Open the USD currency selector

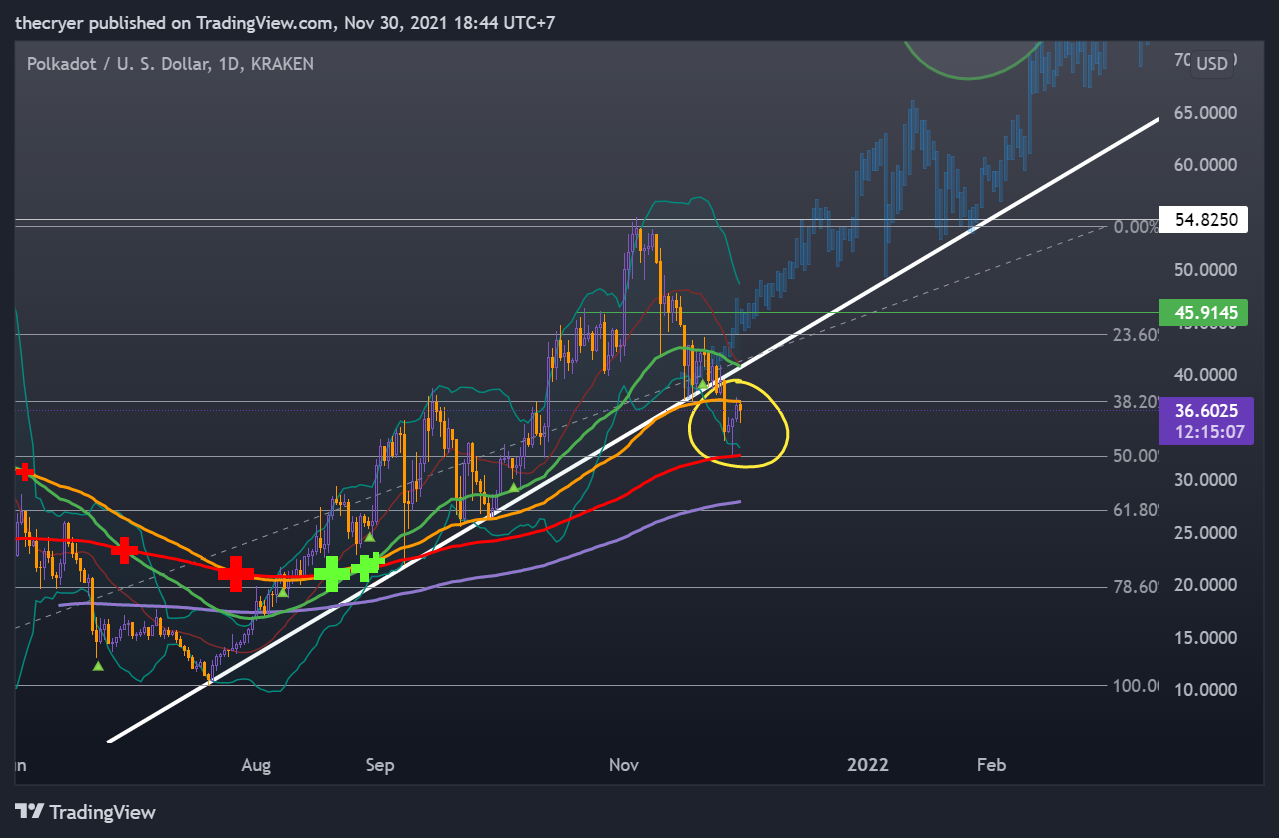(1212, 63)
